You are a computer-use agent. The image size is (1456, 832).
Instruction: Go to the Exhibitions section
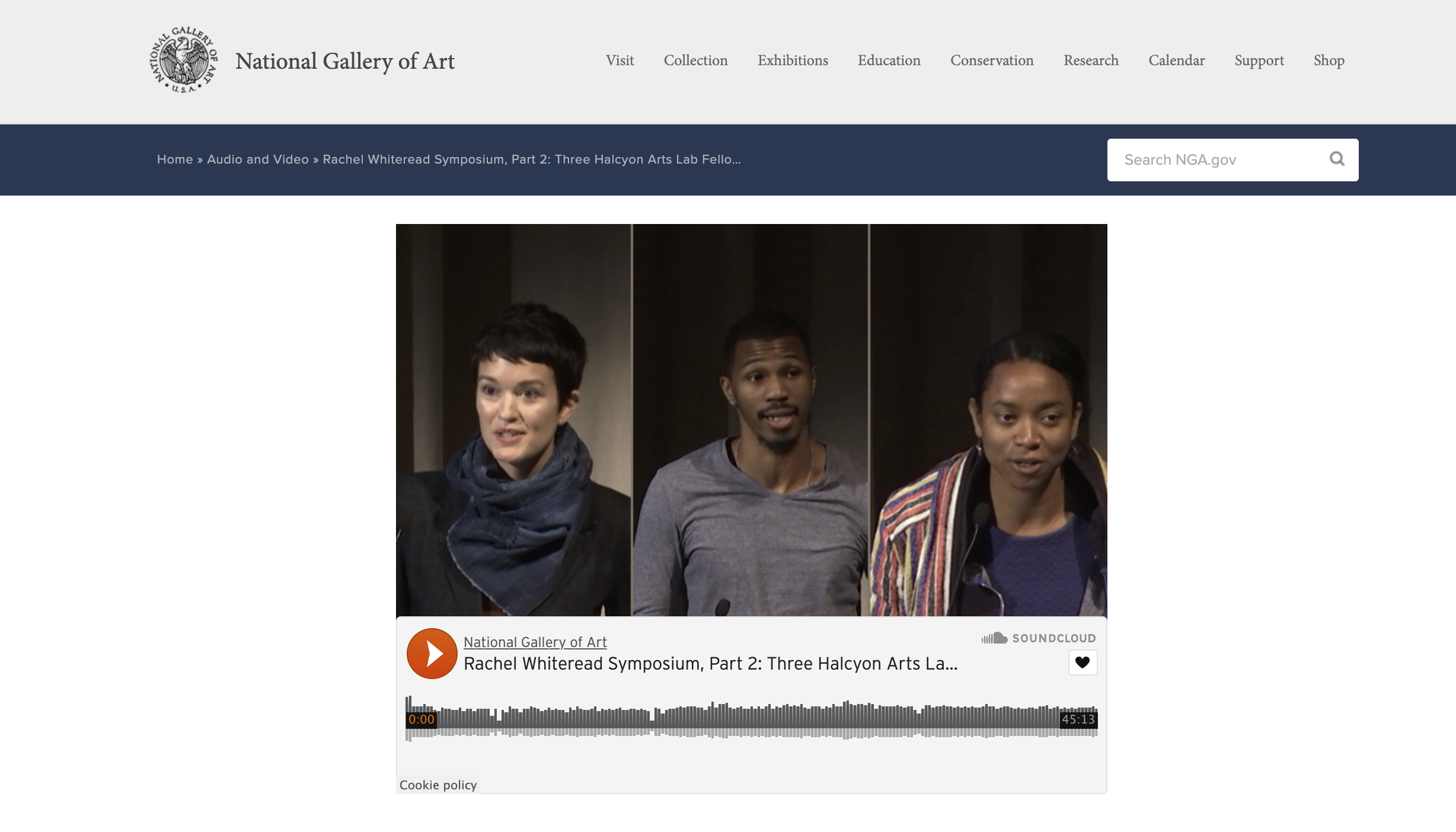tap(793, 60)
